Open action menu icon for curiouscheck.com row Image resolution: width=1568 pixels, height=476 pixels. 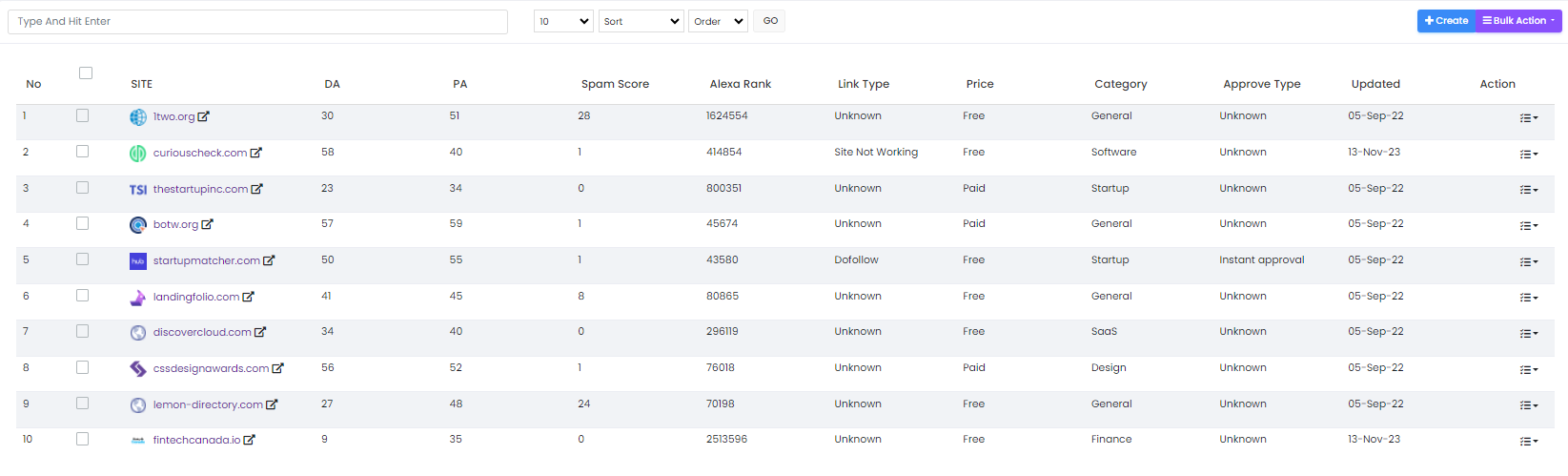pos(1529,155)
